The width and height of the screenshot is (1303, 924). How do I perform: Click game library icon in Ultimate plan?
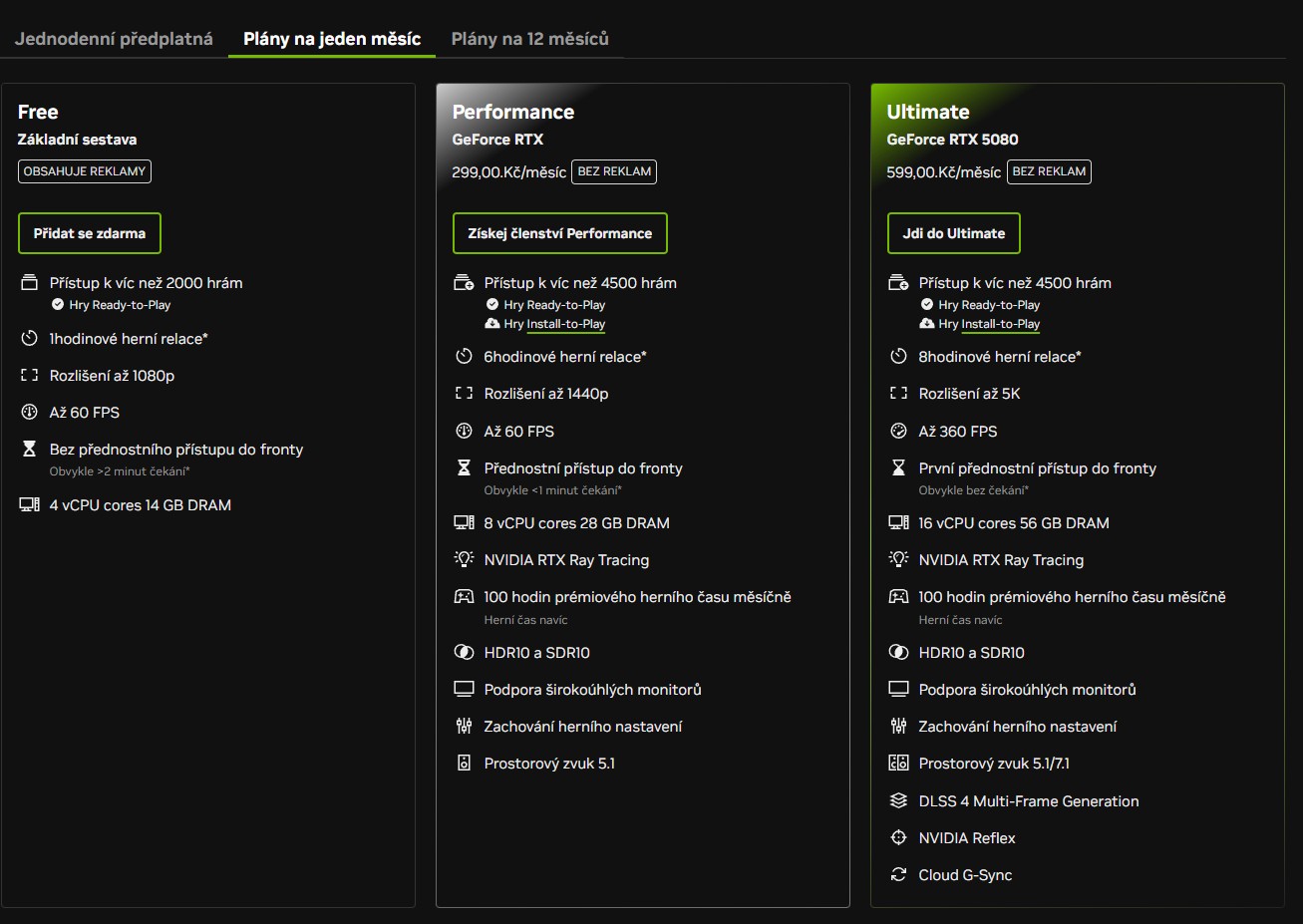(x=898, y=283)
